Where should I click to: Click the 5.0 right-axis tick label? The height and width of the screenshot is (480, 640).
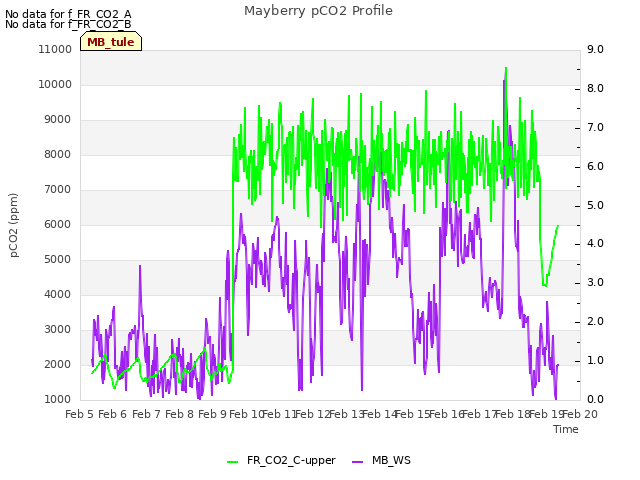[595, 205]
